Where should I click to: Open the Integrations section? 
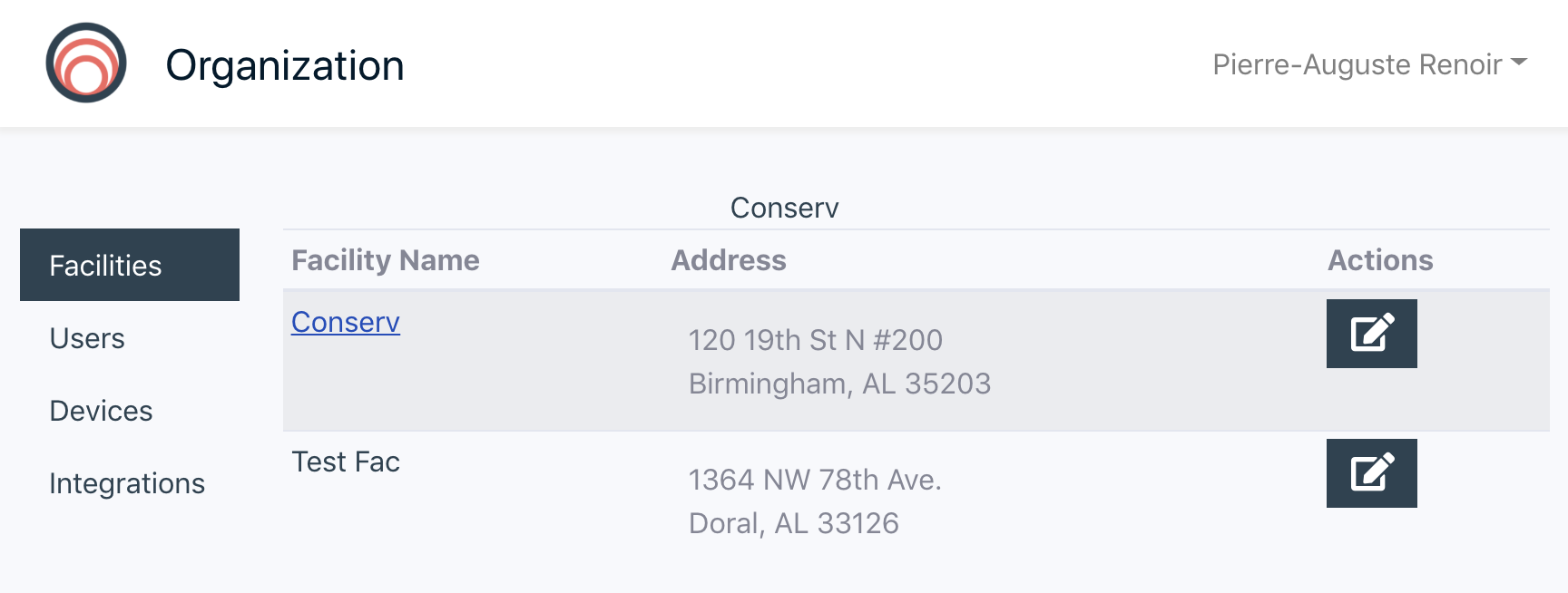tap(127, 483)
